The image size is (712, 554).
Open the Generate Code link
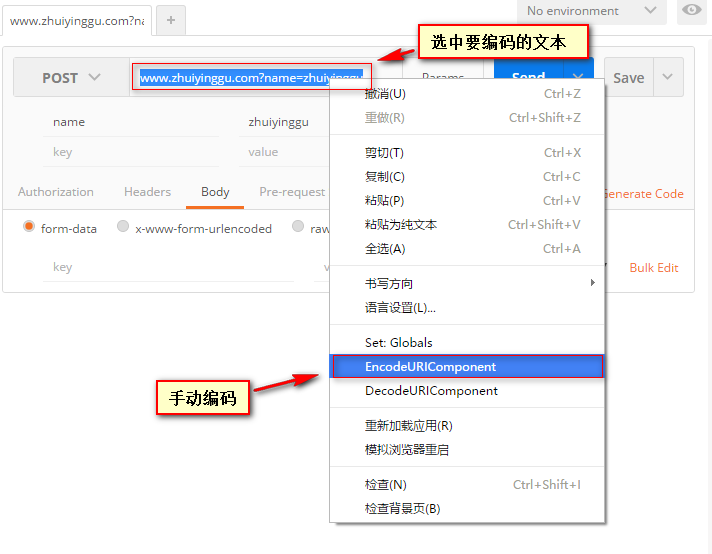coord(644,194)
